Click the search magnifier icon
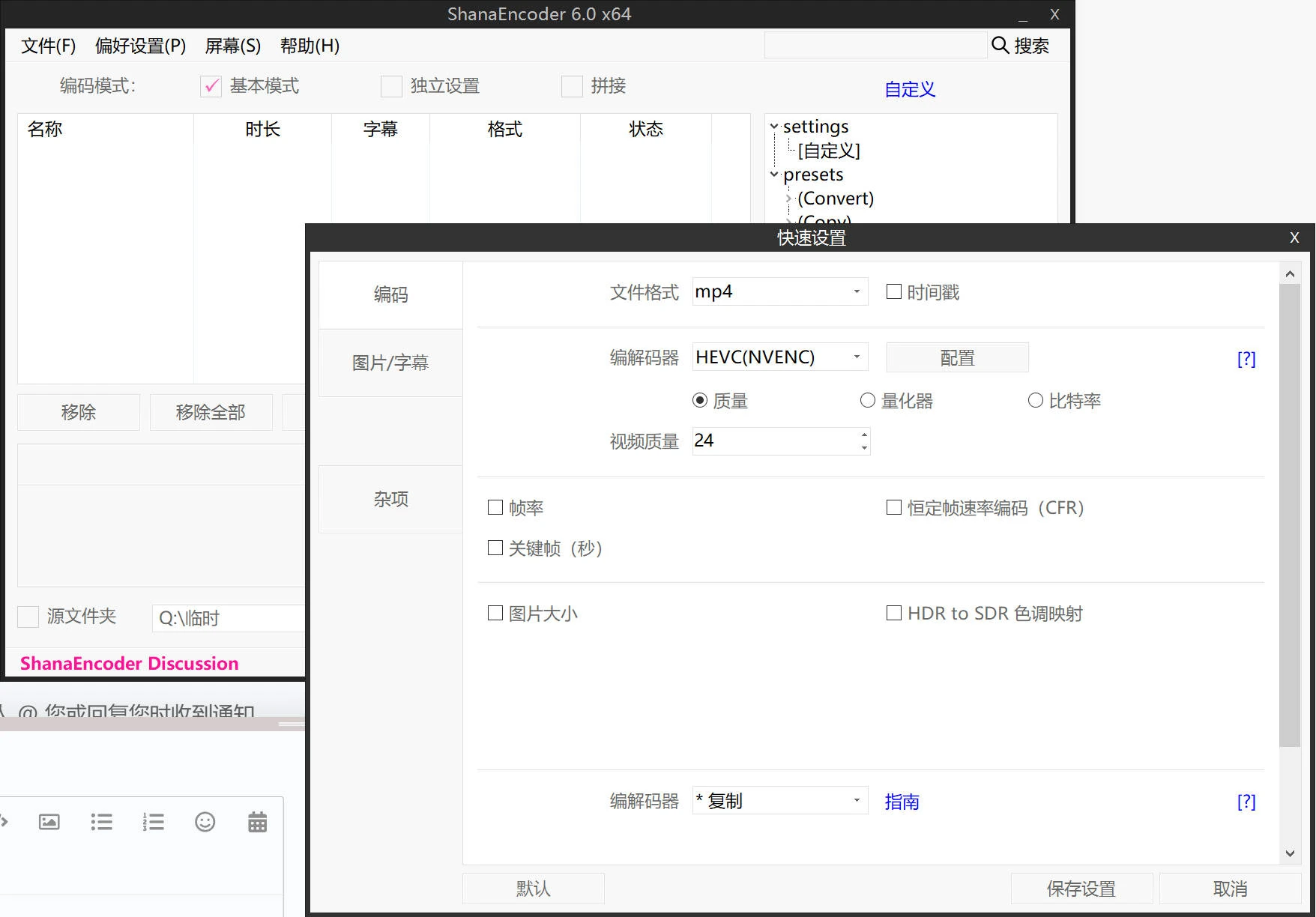1316x917 pixels. click(1000, 45)
